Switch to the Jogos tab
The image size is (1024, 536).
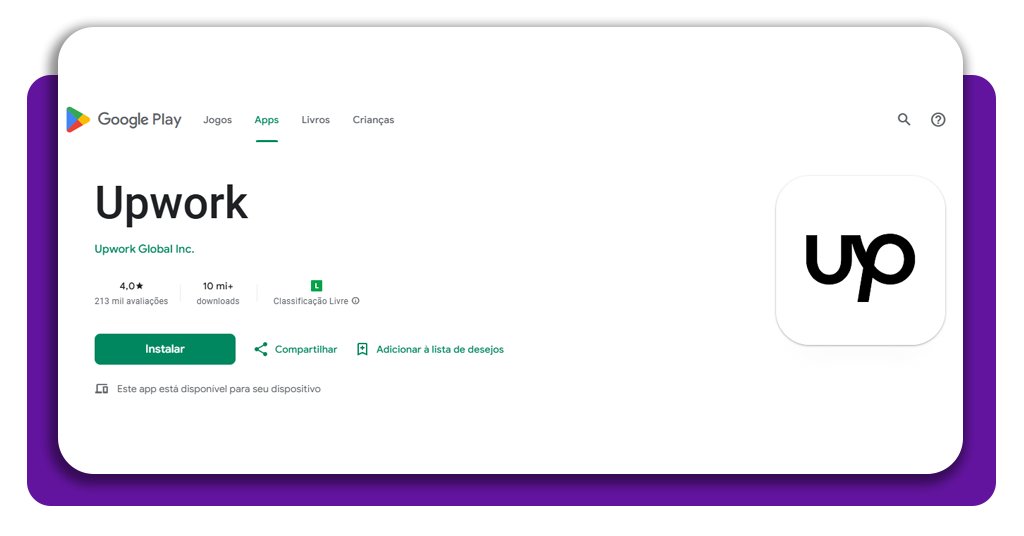pos(217,120)
